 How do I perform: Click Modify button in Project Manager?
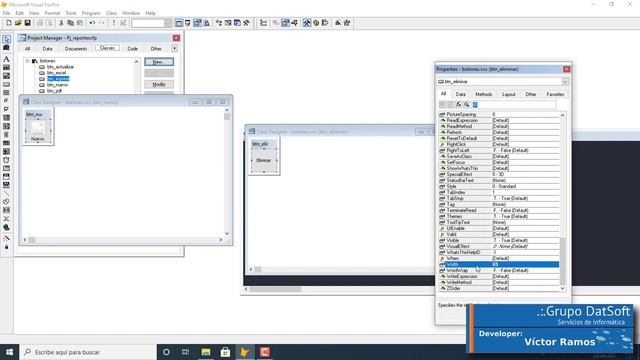pos(159,84)
